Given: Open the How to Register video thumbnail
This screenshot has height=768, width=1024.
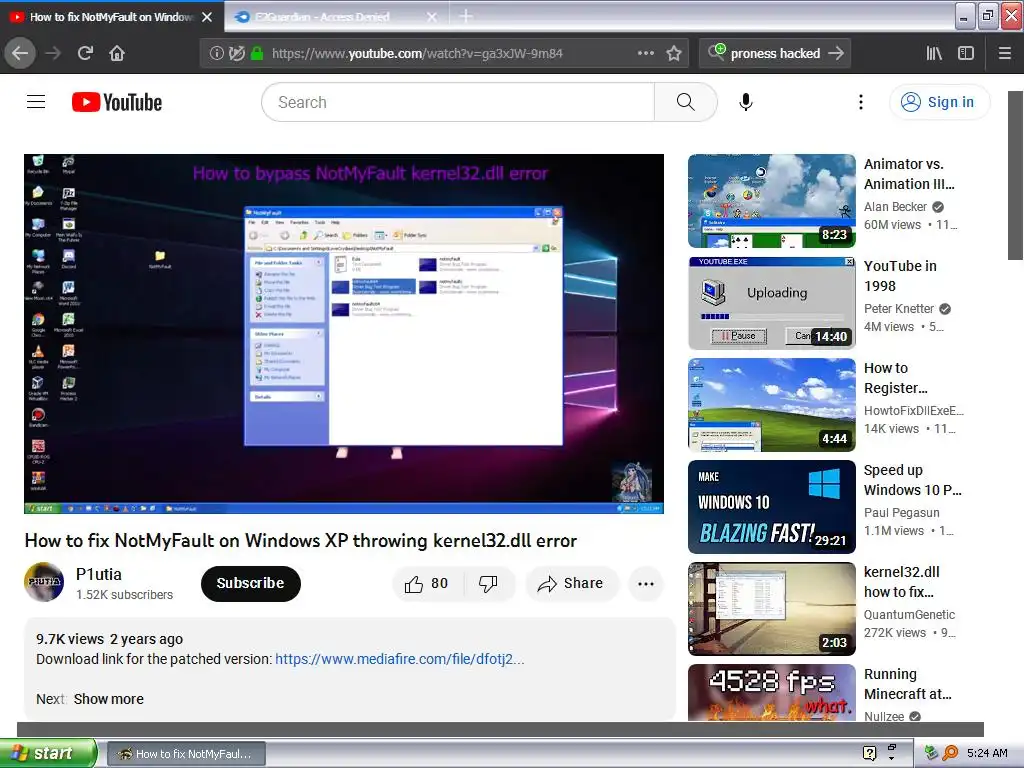Looking at the screenshot, I should tap(772, 405).
